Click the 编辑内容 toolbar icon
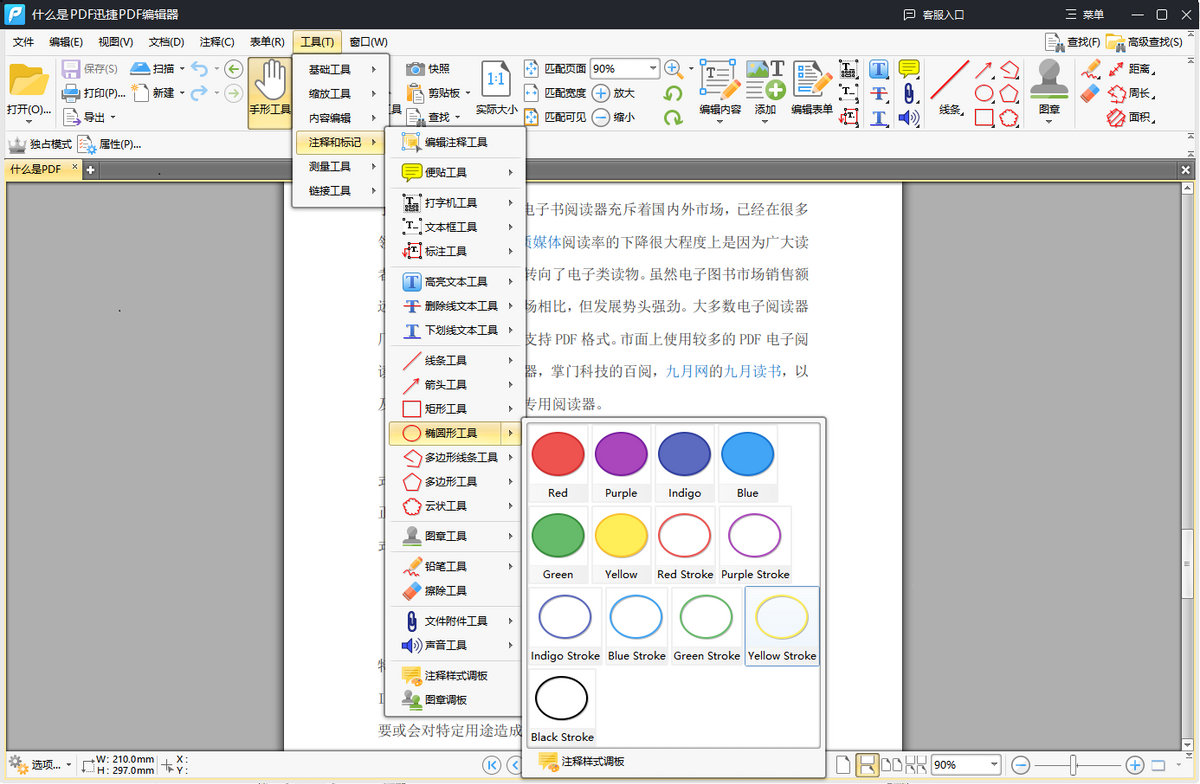The image size is (1200, 784). coord(719,80)
